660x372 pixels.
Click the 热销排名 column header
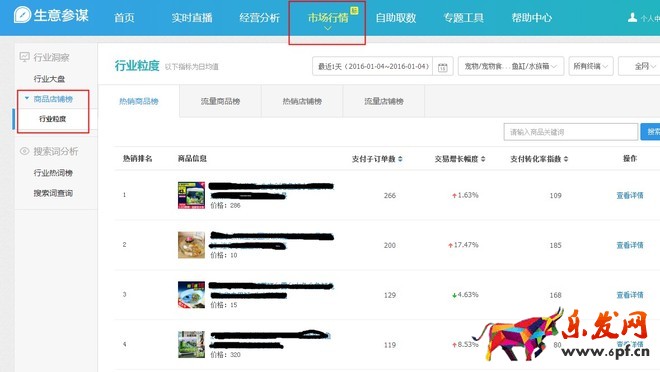138,159
